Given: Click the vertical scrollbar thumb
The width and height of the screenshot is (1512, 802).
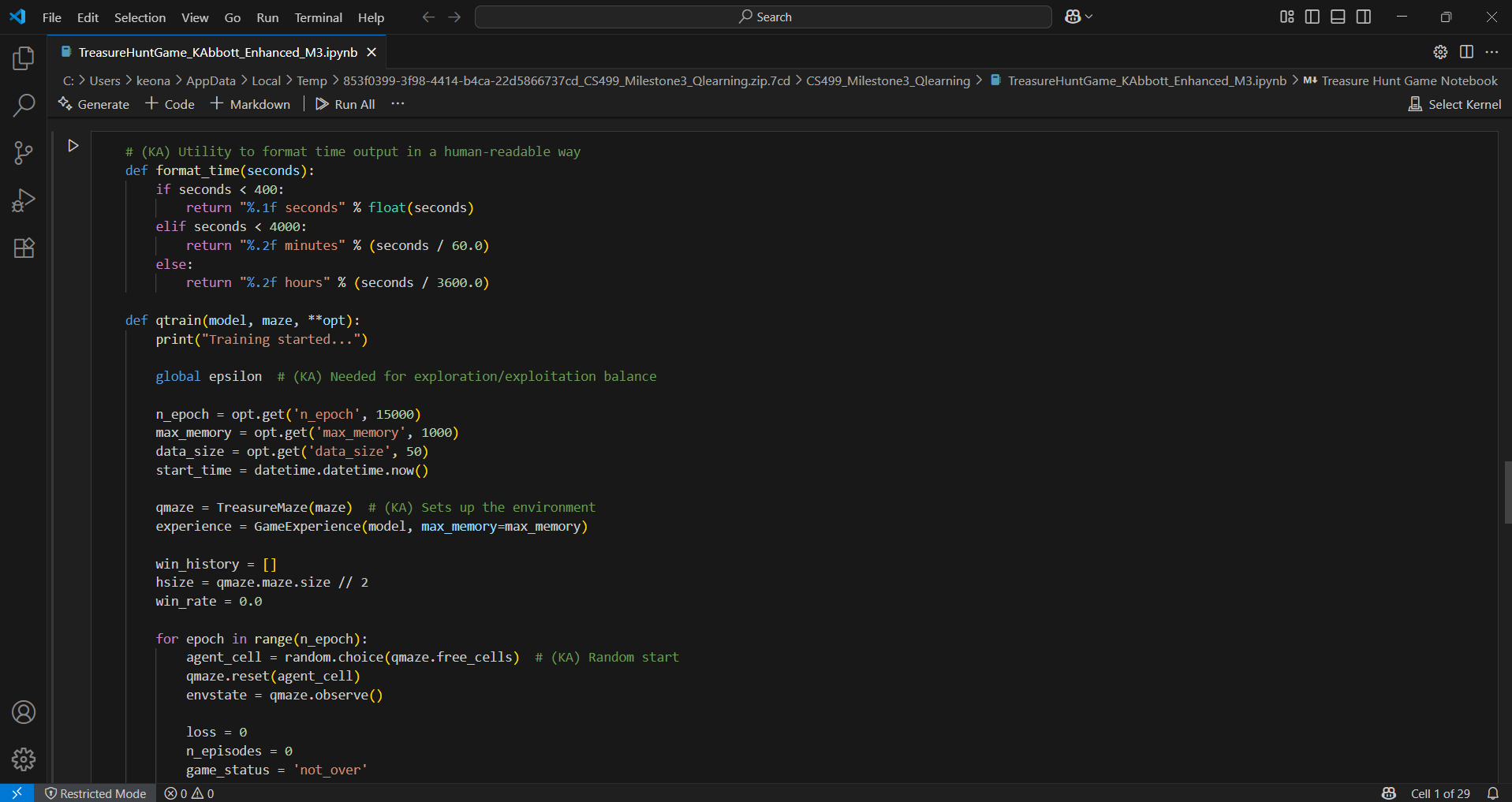Looking at the screenshot, I should coord(1507,493).
